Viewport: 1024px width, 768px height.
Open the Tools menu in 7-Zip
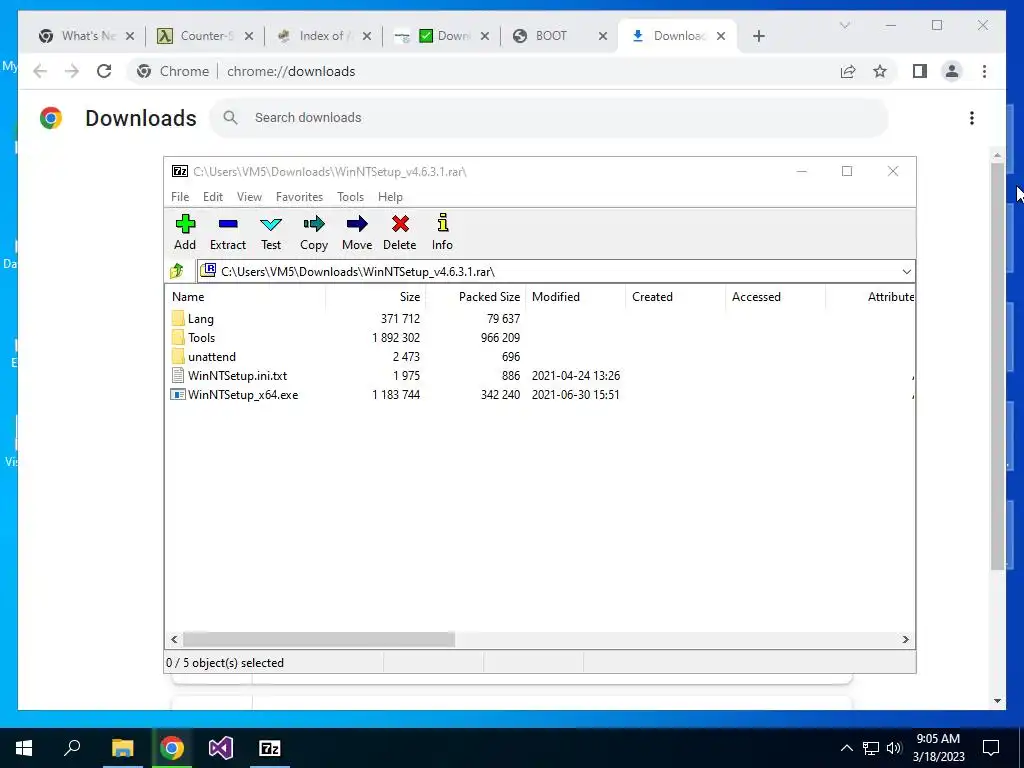350,197
